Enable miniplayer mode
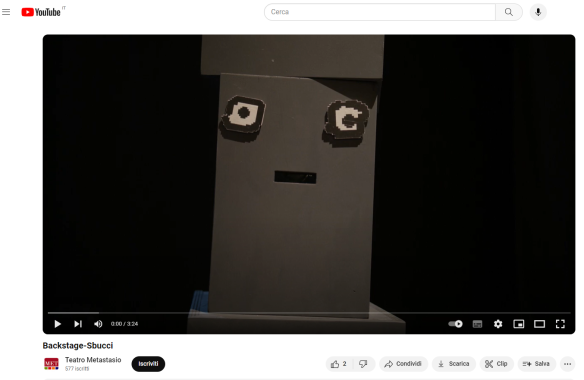584x380 pixels. [519, 324]
